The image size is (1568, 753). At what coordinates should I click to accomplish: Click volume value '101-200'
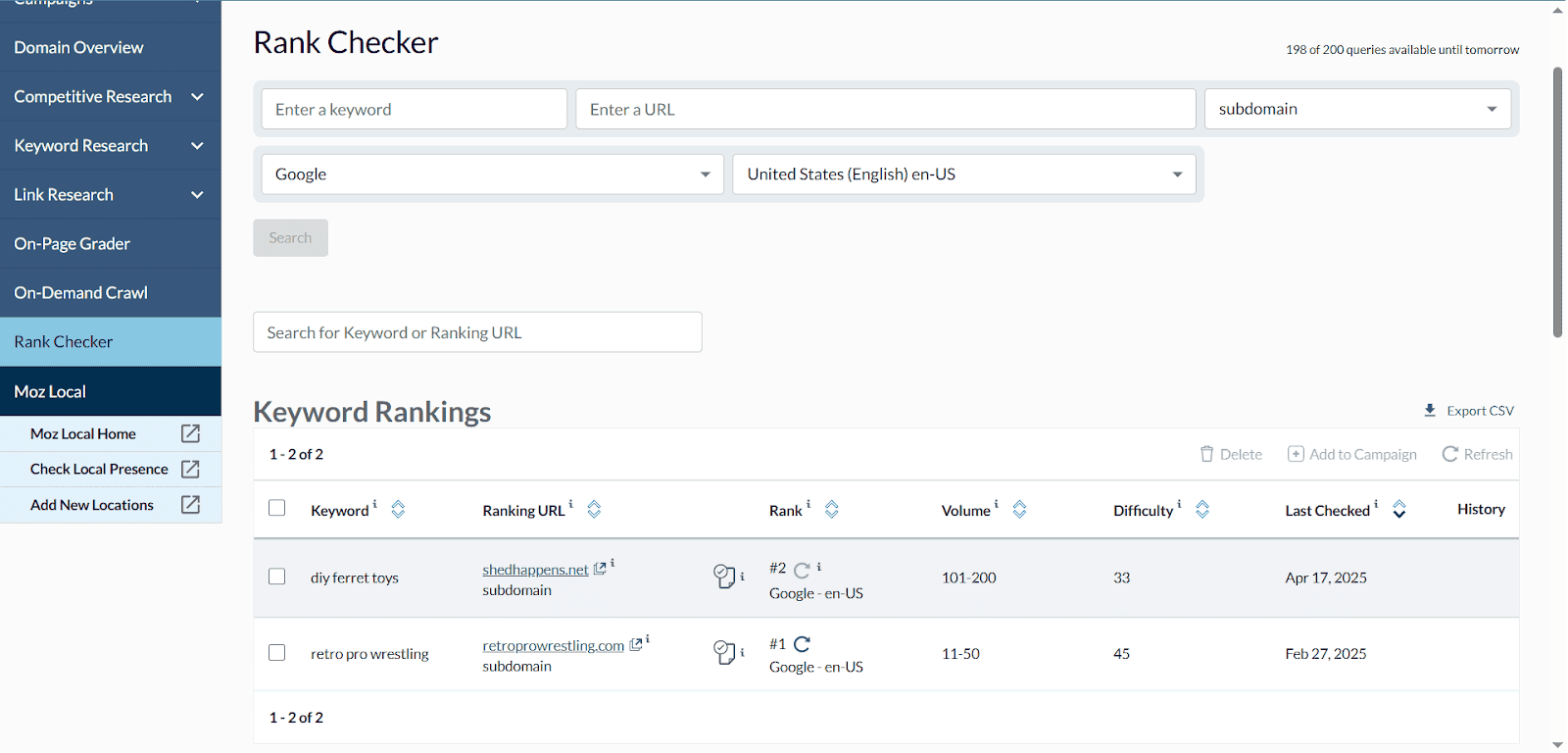coord(969,577)
